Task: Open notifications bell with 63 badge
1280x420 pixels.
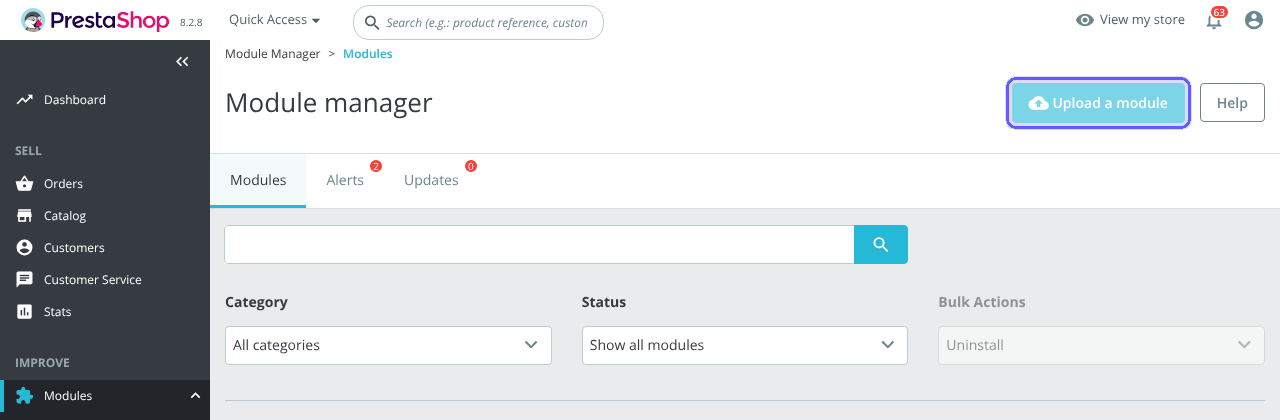Action: click(x=1214, y=20)
